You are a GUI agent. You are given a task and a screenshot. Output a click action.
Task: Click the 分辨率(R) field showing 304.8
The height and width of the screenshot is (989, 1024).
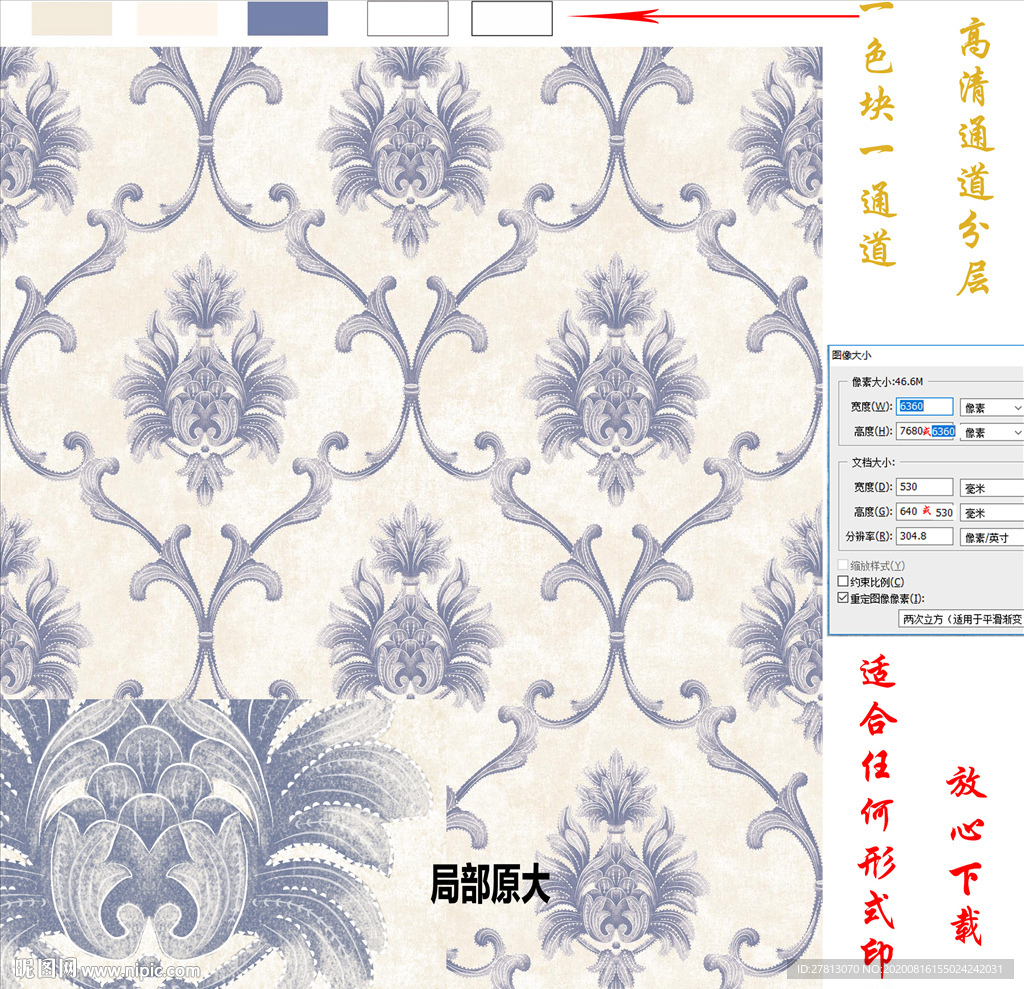[x=924, y=536]
